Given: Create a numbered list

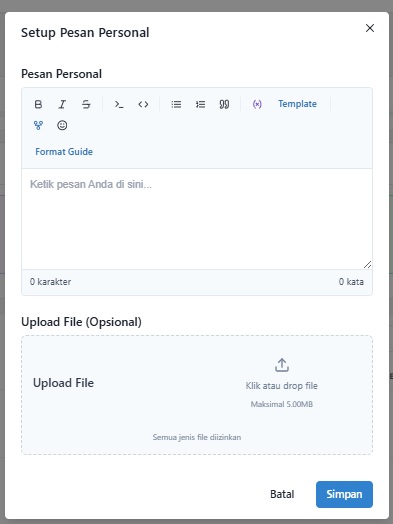Looking at the screenshot, I should click(x=200, y=104).
